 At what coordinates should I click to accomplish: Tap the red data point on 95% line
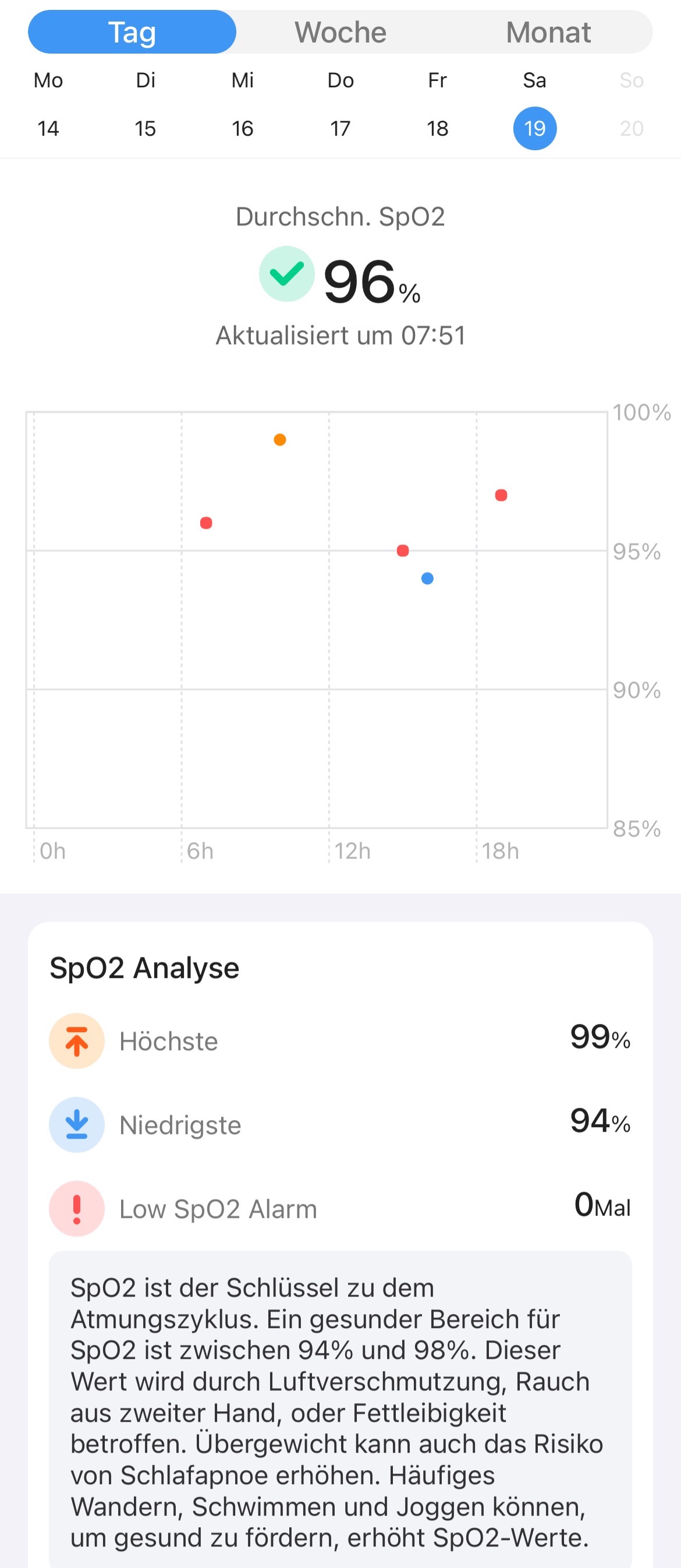point(403,550)
